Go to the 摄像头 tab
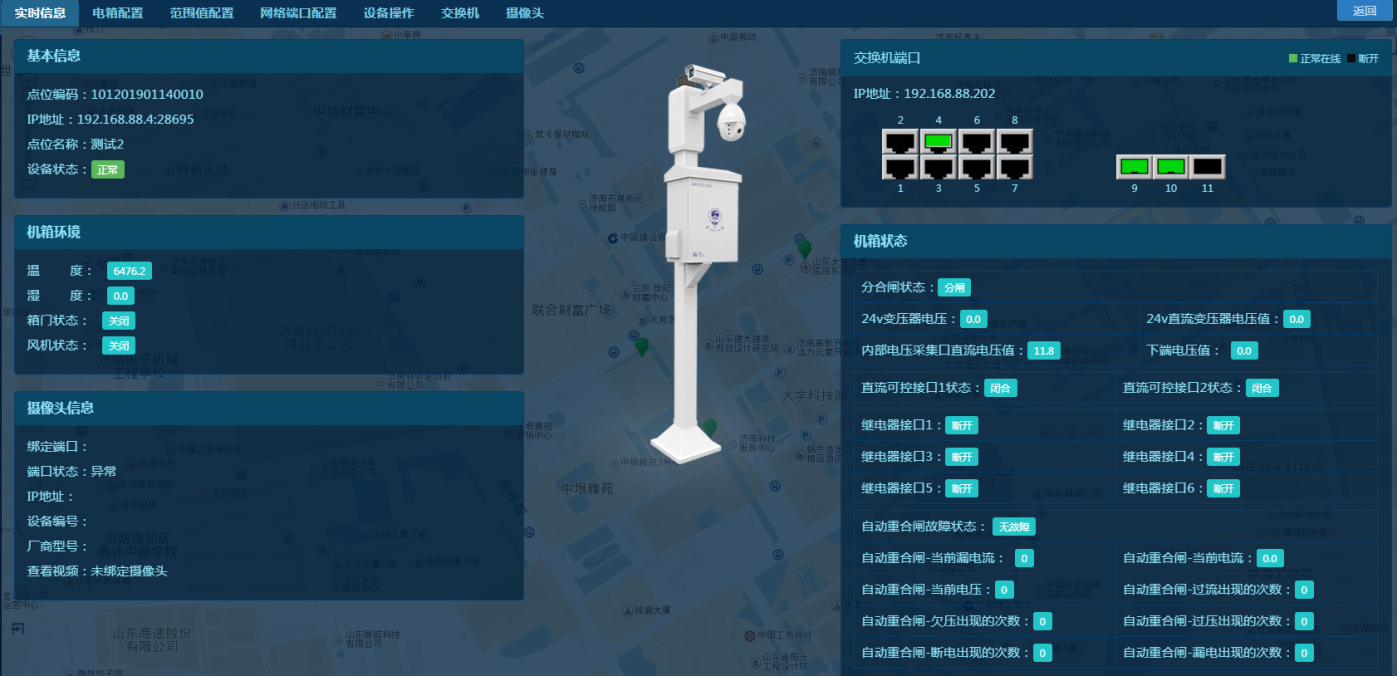The height and width of the screenshot is (676, 1397). [525, 13]
